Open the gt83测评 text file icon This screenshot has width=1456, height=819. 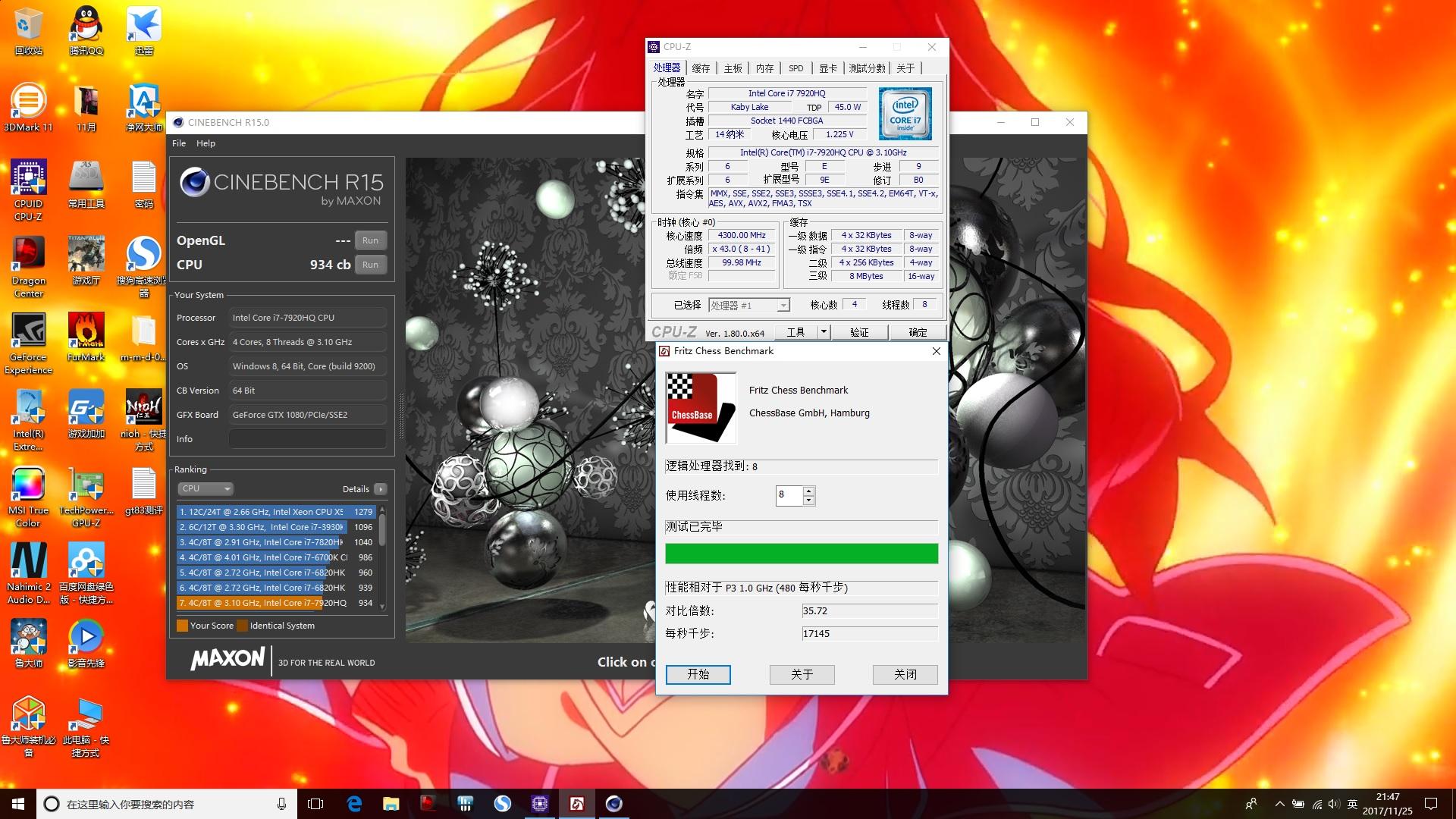tap(143, 491)
